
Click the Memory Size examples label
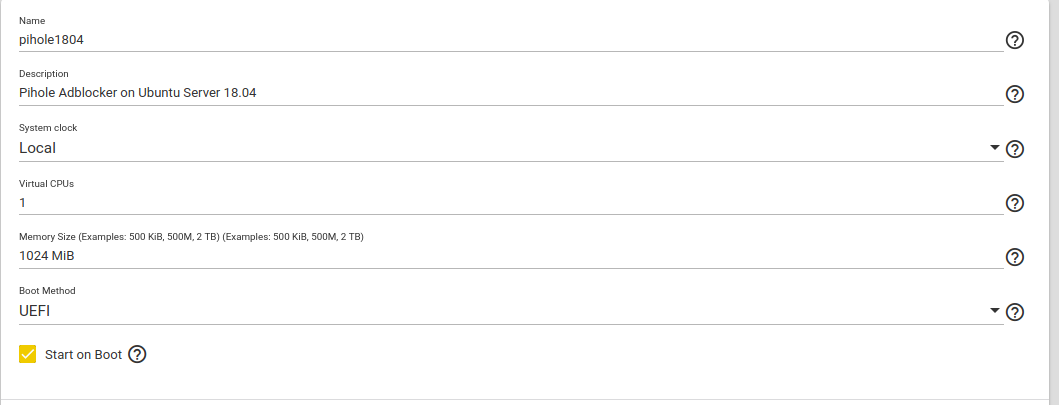pos(191,237)
